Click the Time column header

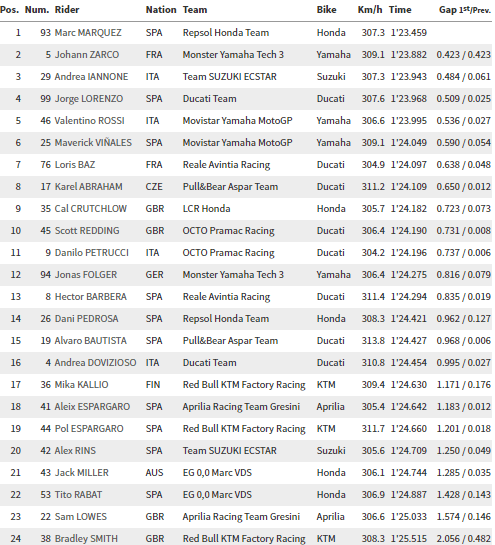click(x=400, y=9)
